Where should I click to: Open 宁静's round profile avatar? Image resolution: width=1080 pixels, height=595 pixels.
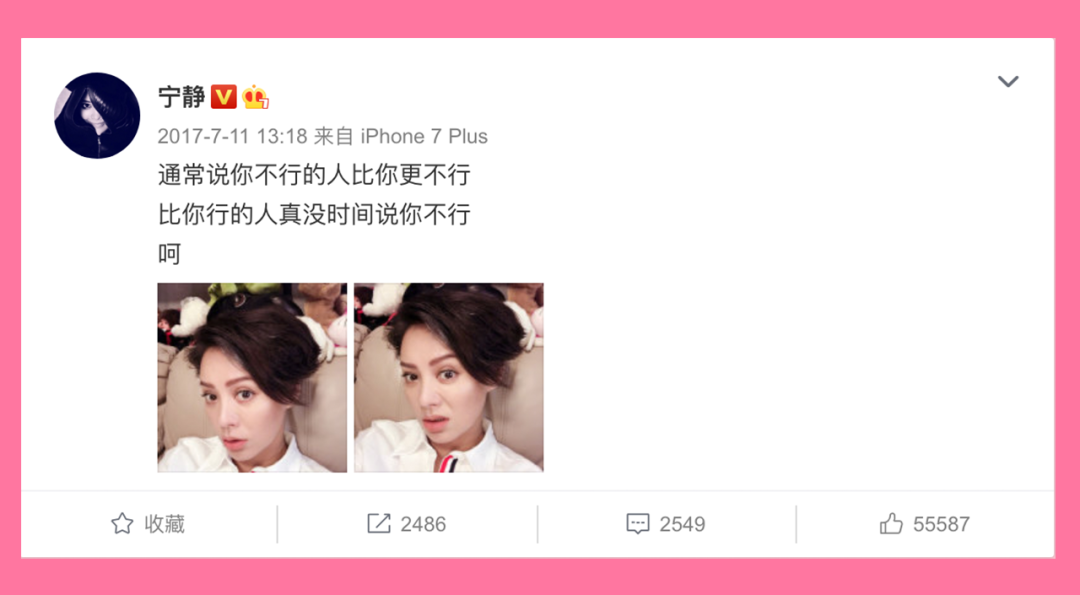click(97, 116)
